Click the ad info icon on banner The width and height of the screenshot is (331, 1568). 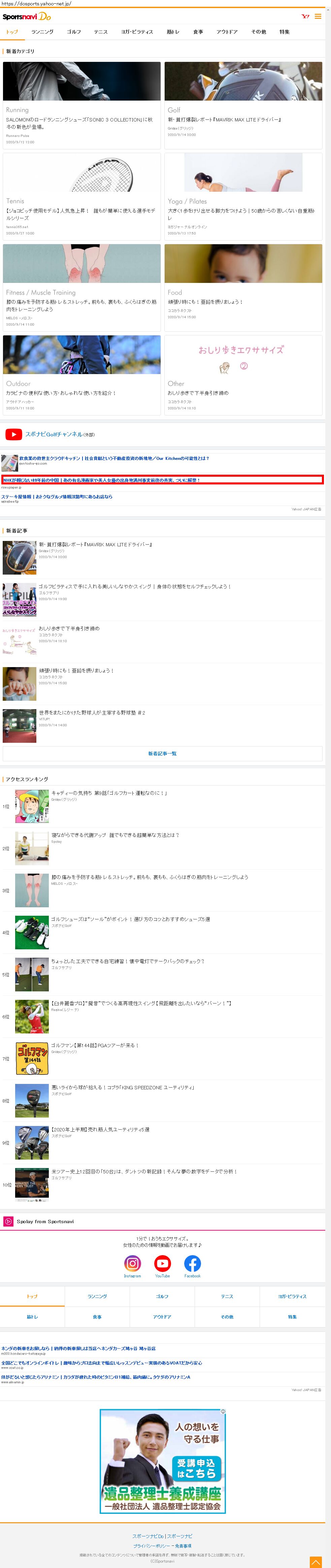pos(223,1411)
